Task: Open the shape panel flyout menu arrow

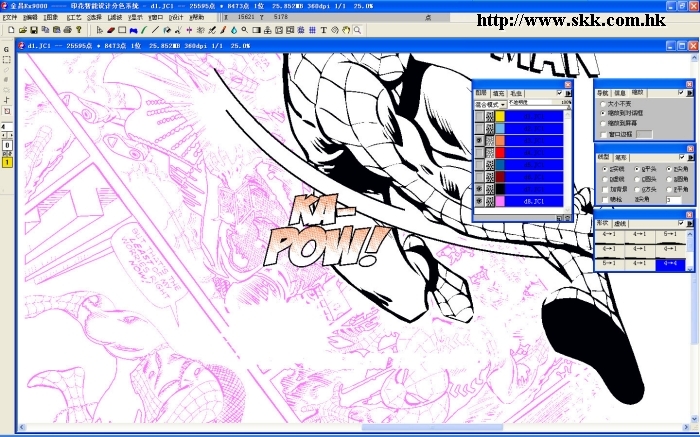Action: click(690, 223)
